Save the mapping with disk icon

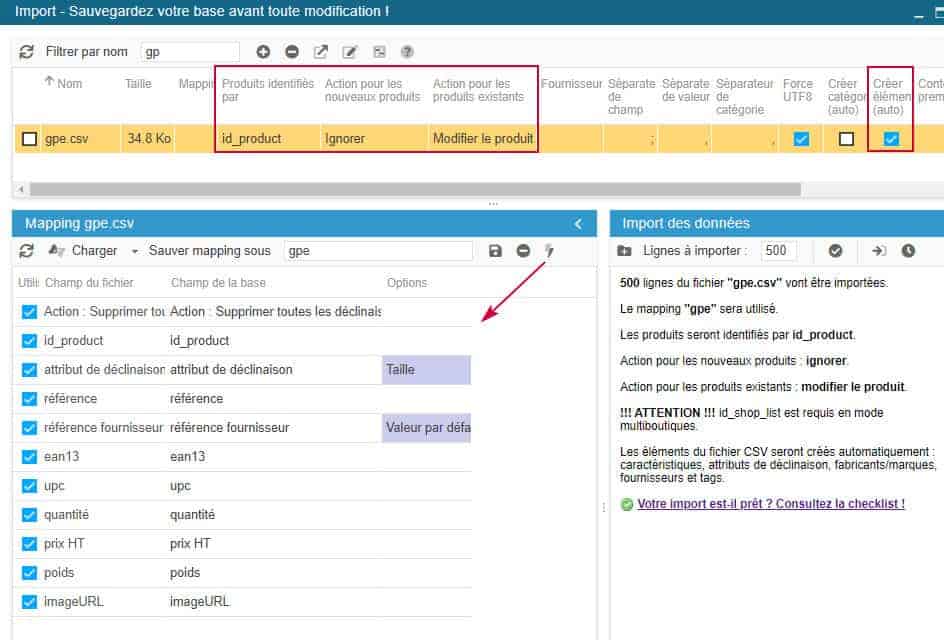(495, 251)
